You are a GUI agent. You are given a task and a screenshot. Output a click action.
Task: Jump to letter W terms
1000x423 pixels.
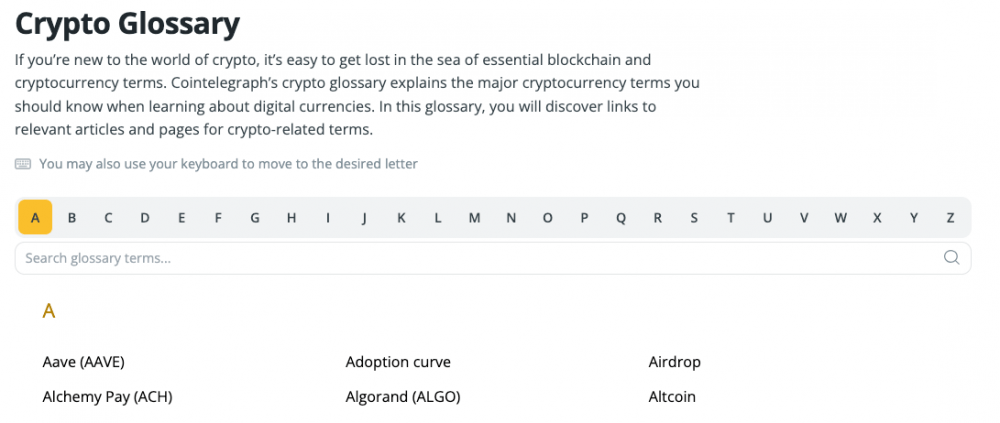pos(841,218)
